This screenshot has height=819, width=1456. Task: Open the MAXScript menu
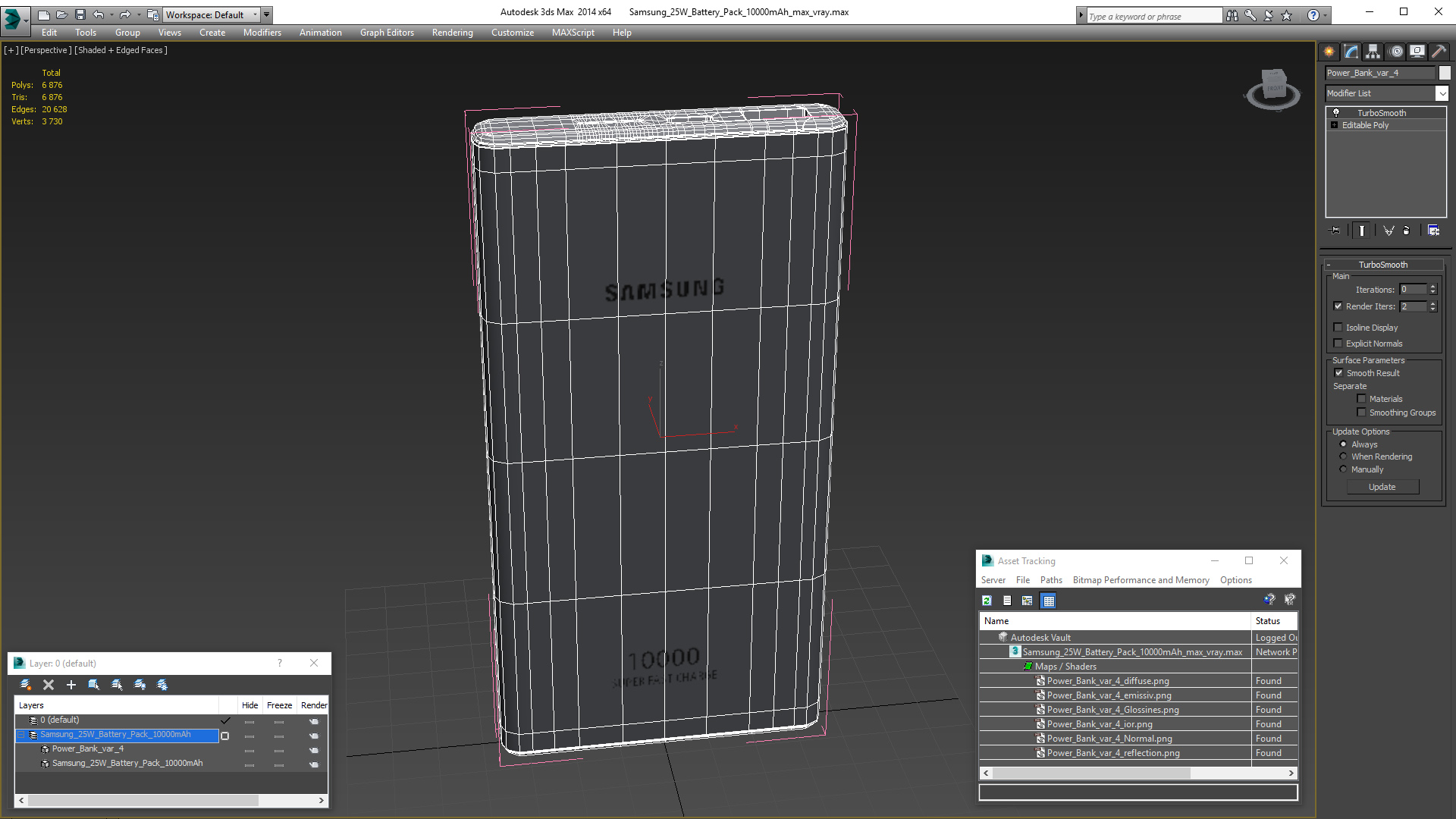[573, 33]
